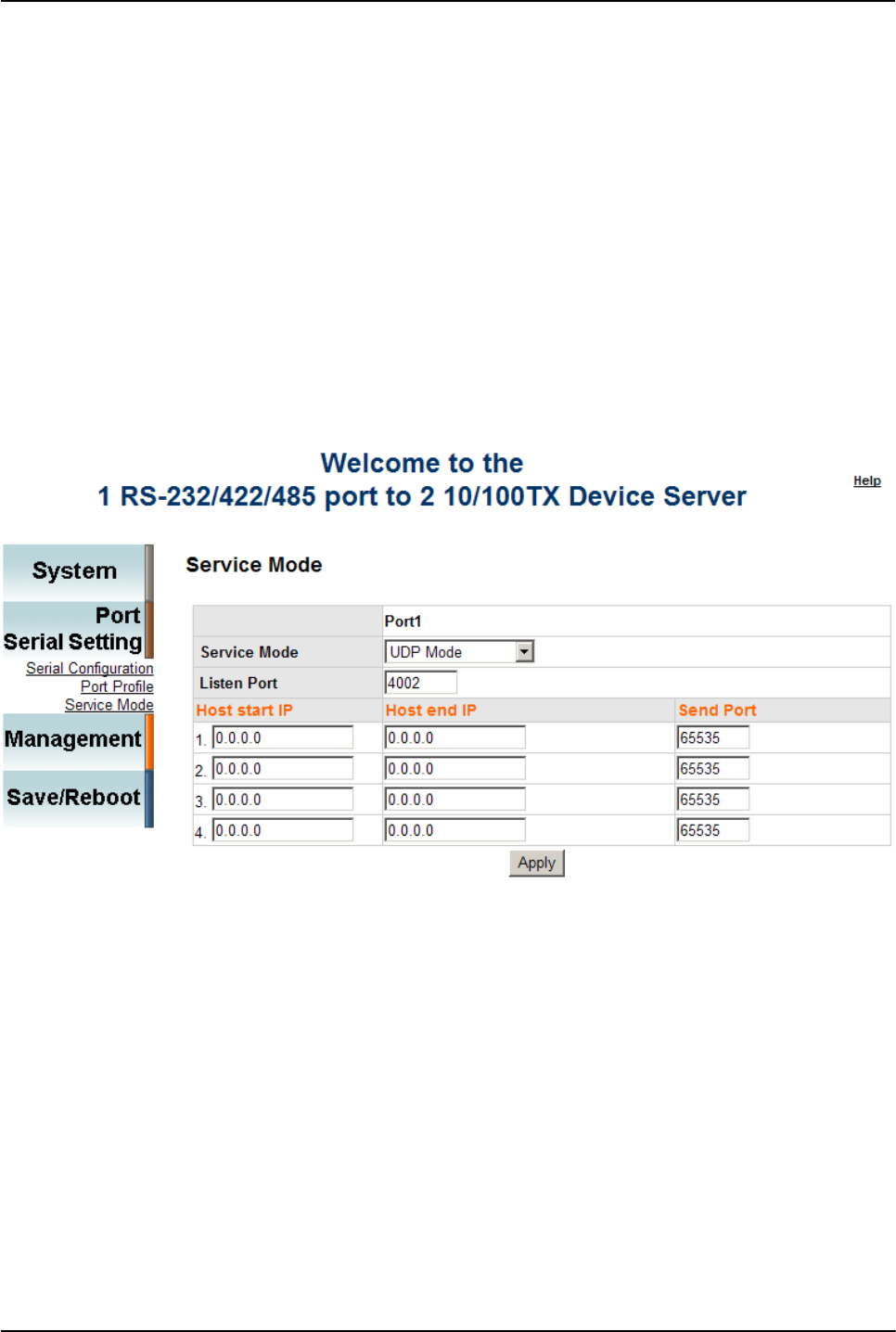Click row 3 Host end IP field
896x1332 pixels.
click(455, 799)
